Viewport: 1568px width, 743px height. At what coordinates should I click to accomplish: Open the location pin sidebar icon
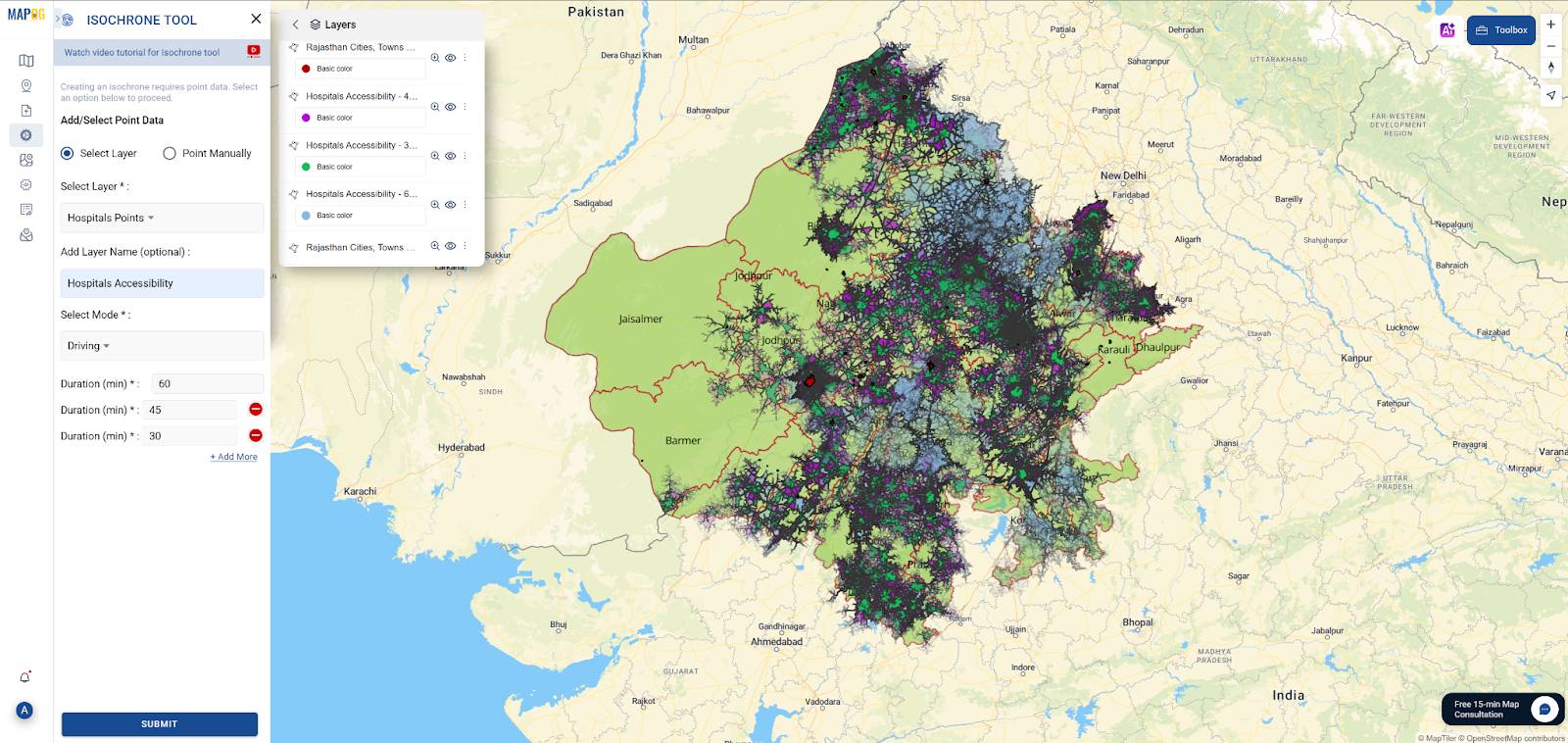pos(26,86)
